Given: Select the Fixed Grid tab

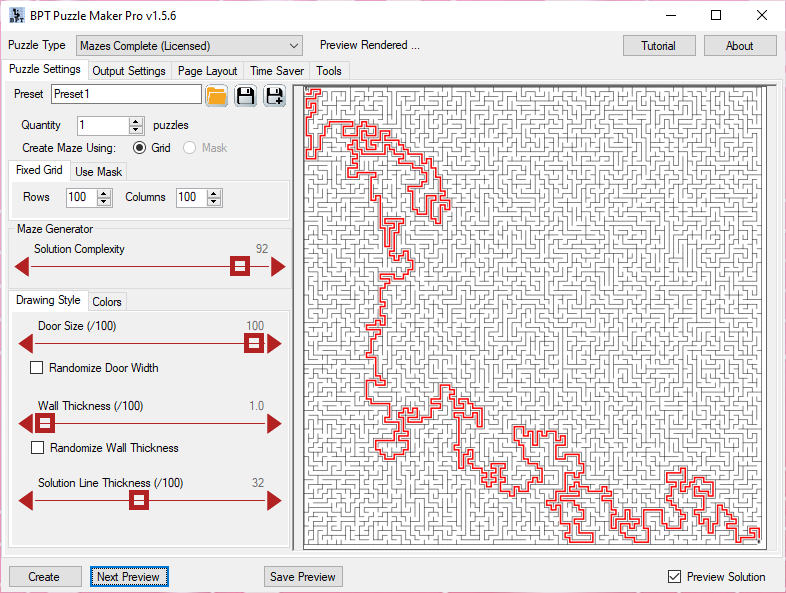Looking at the screenshot, I should (x=39, y=170).
